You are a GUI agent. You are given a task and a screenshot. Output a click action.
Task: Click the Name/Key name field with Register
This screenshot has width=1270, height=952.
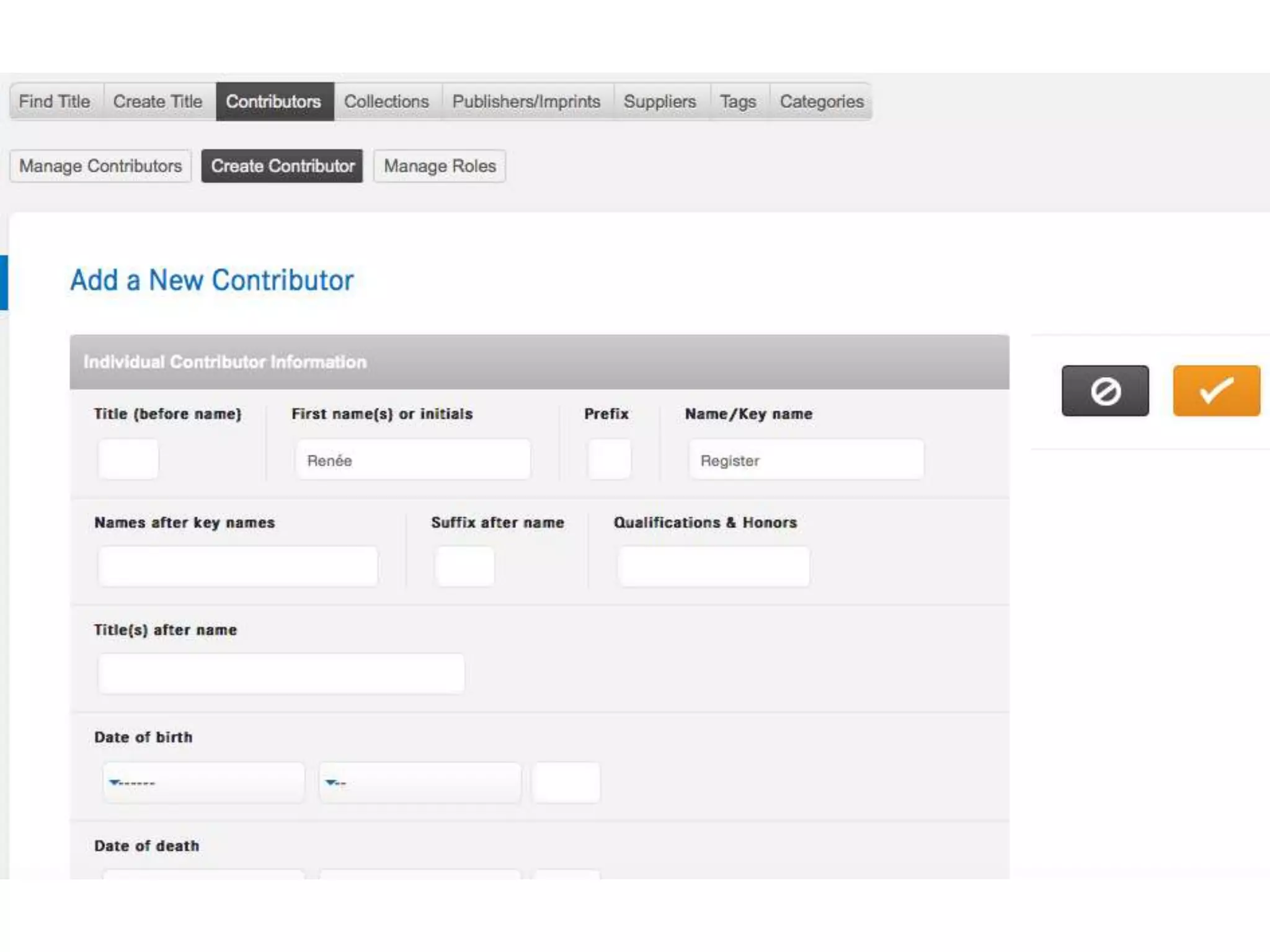point(806,459)
